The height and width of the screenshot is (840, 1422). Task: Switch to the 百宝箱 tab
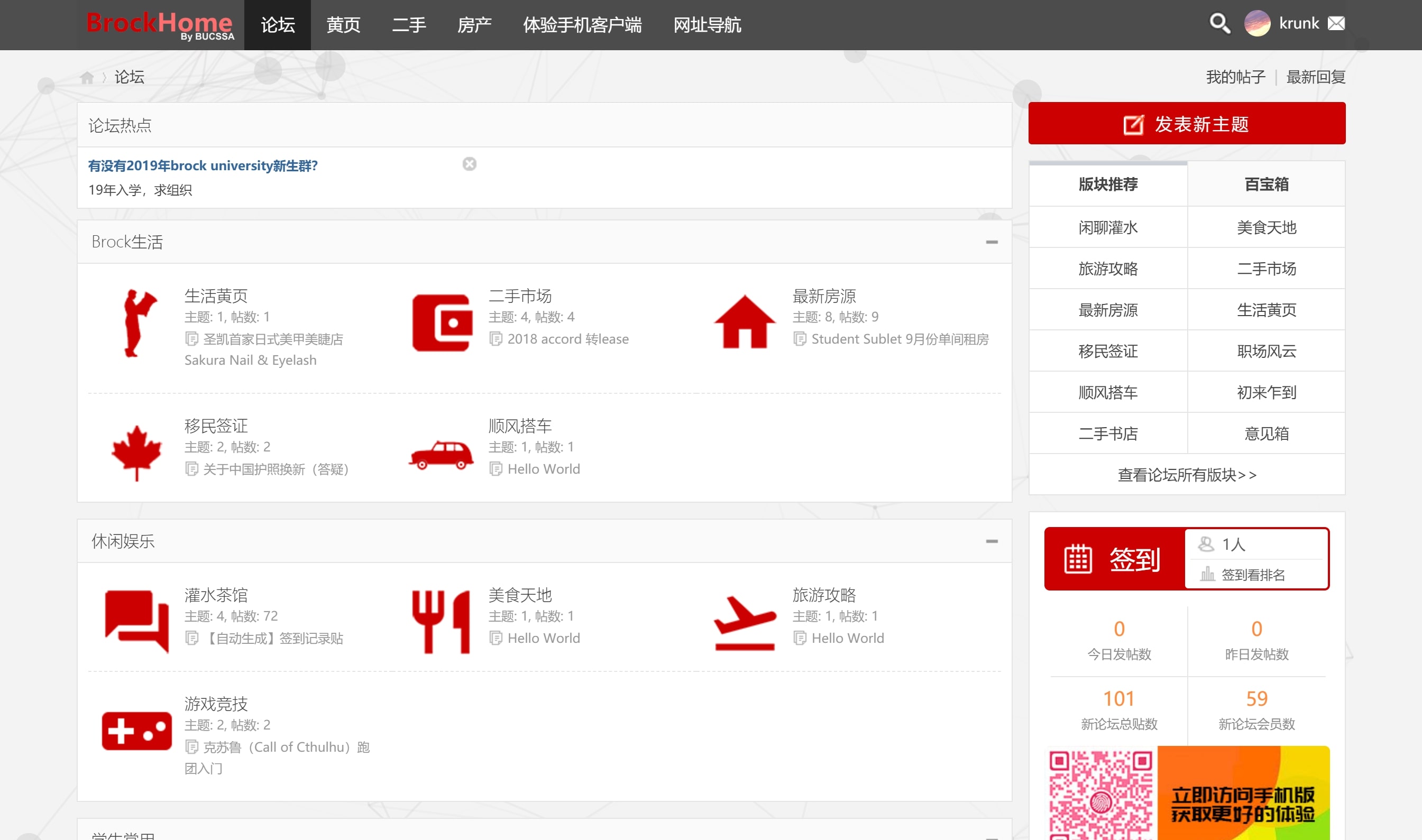(1266, 184)
